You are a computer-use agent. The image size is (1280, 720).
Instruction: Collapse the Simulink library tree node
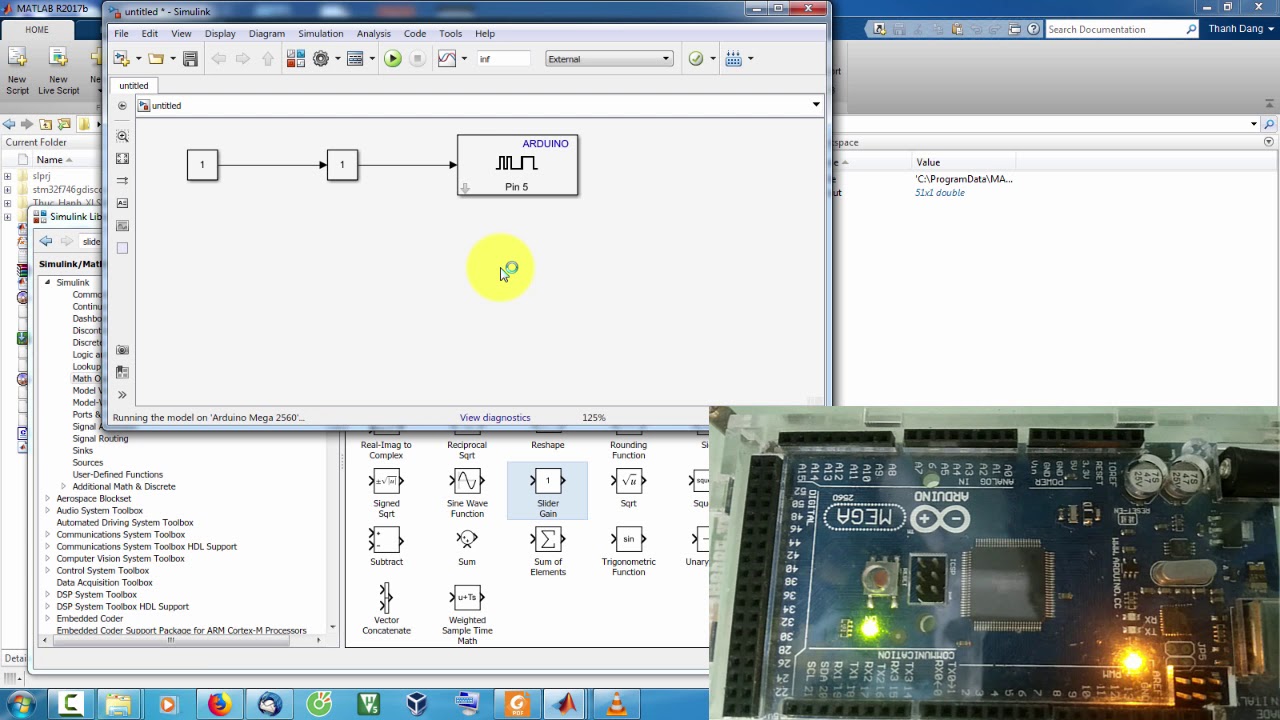[47, 283]
